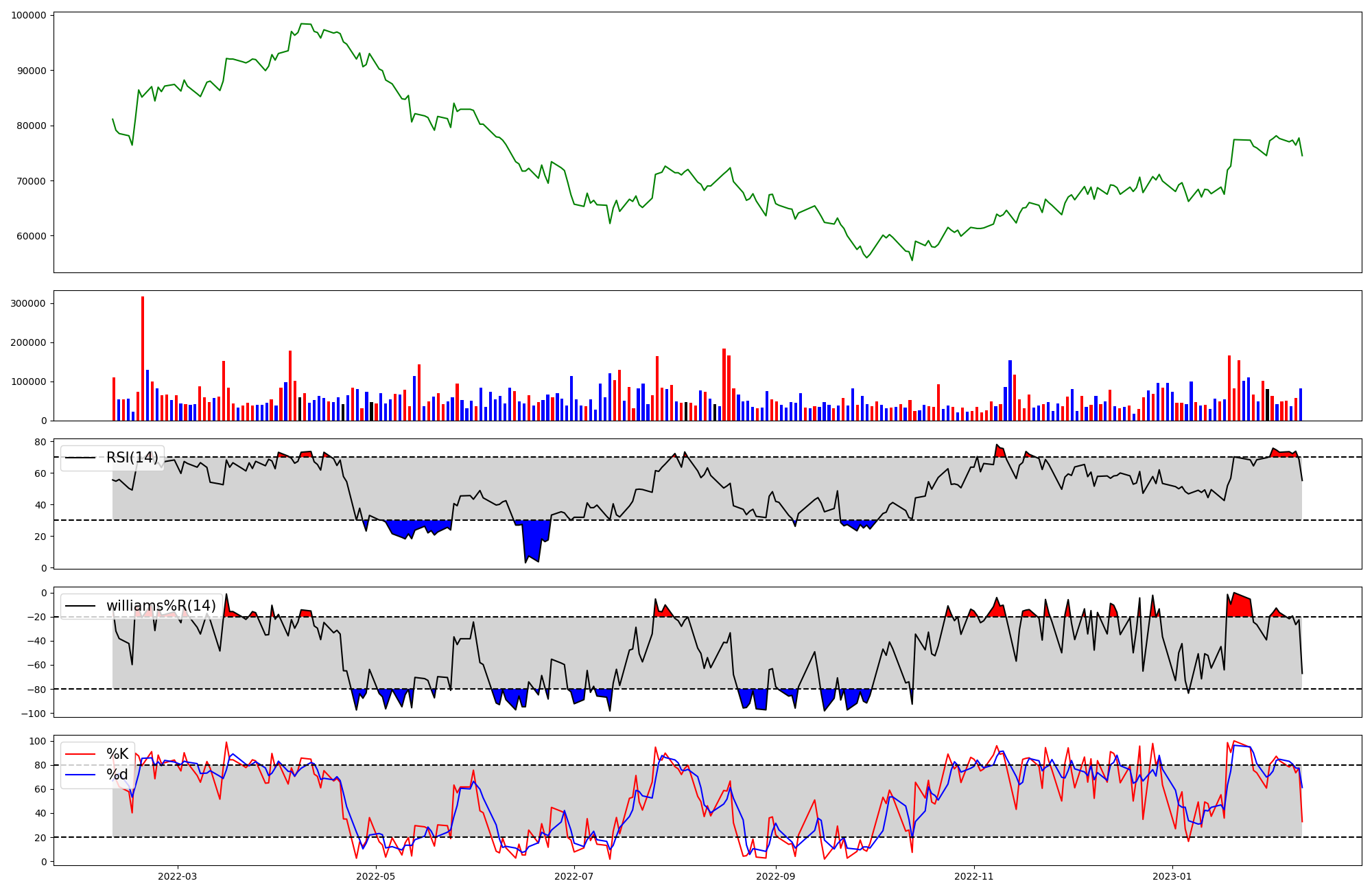This screenshot has width=1372, height=892.
Task: Click the -100 Williams %R axis label
Action: click(x=35, y=714)
